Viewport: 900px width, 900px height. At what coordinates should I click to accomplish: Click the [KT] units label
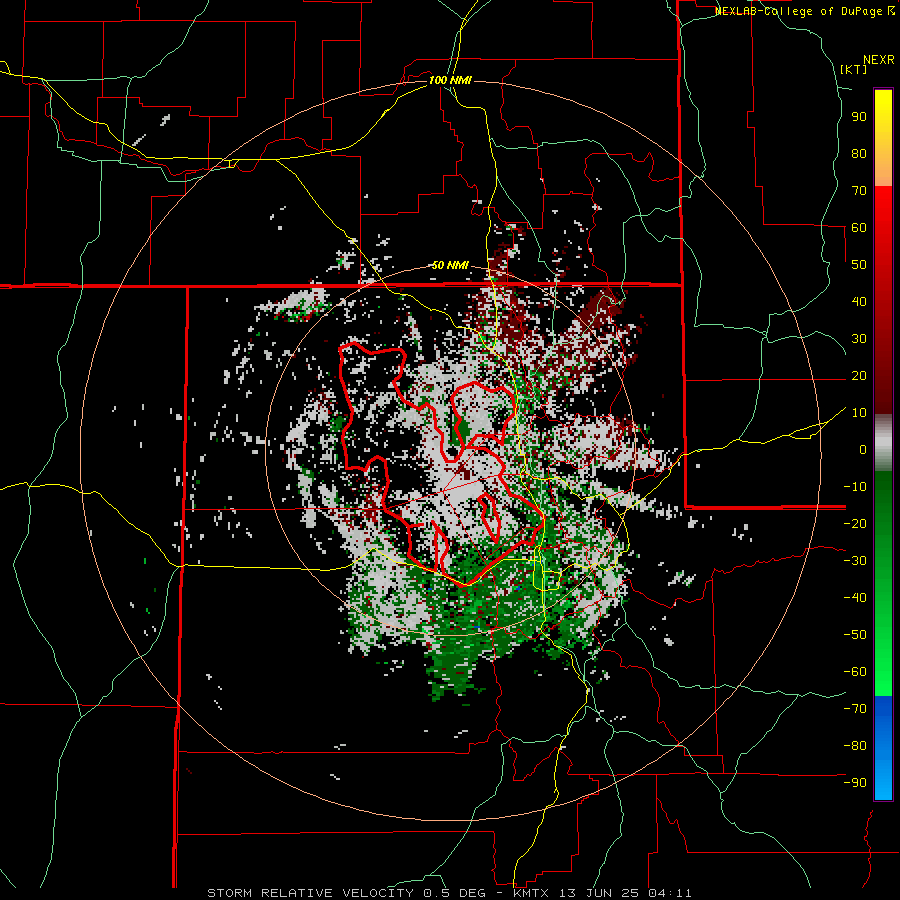[x=854, y=69]
